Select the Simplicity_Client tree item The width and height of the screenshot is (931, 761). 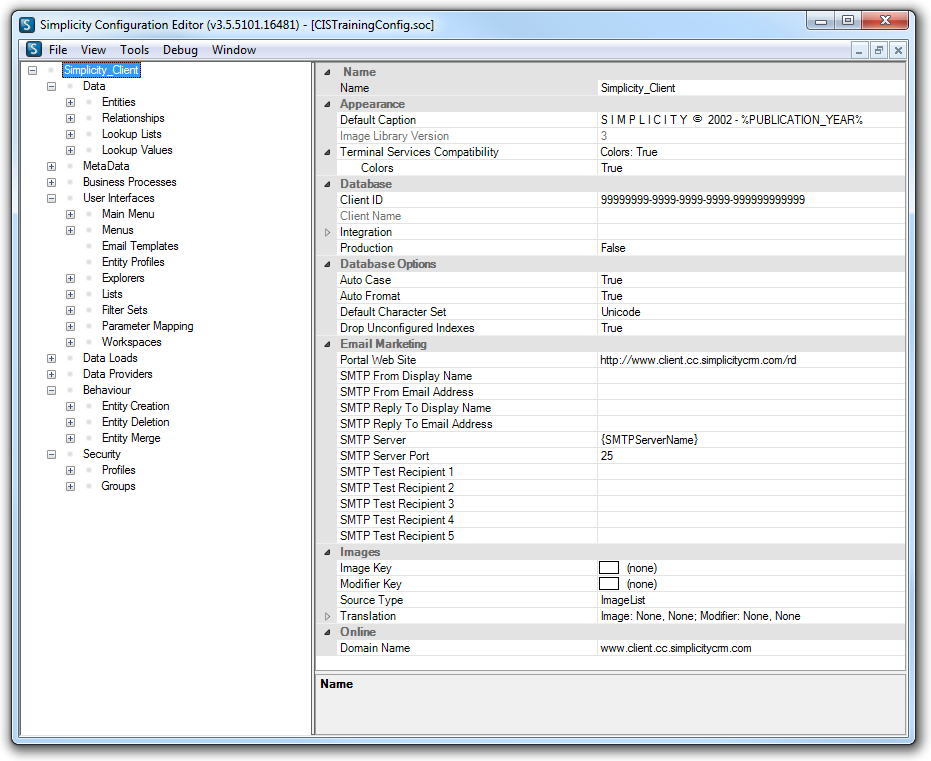(x=102, y=70)
